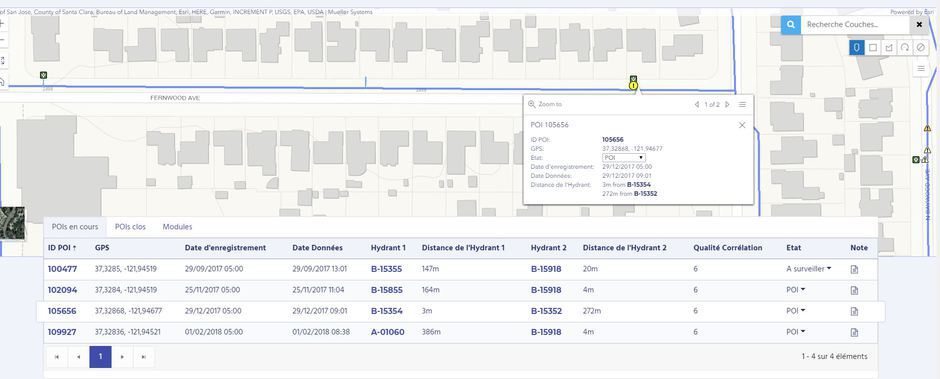
Task: Expand the 'A surveiller' state dropdown
Action: [x=809, y=269]
